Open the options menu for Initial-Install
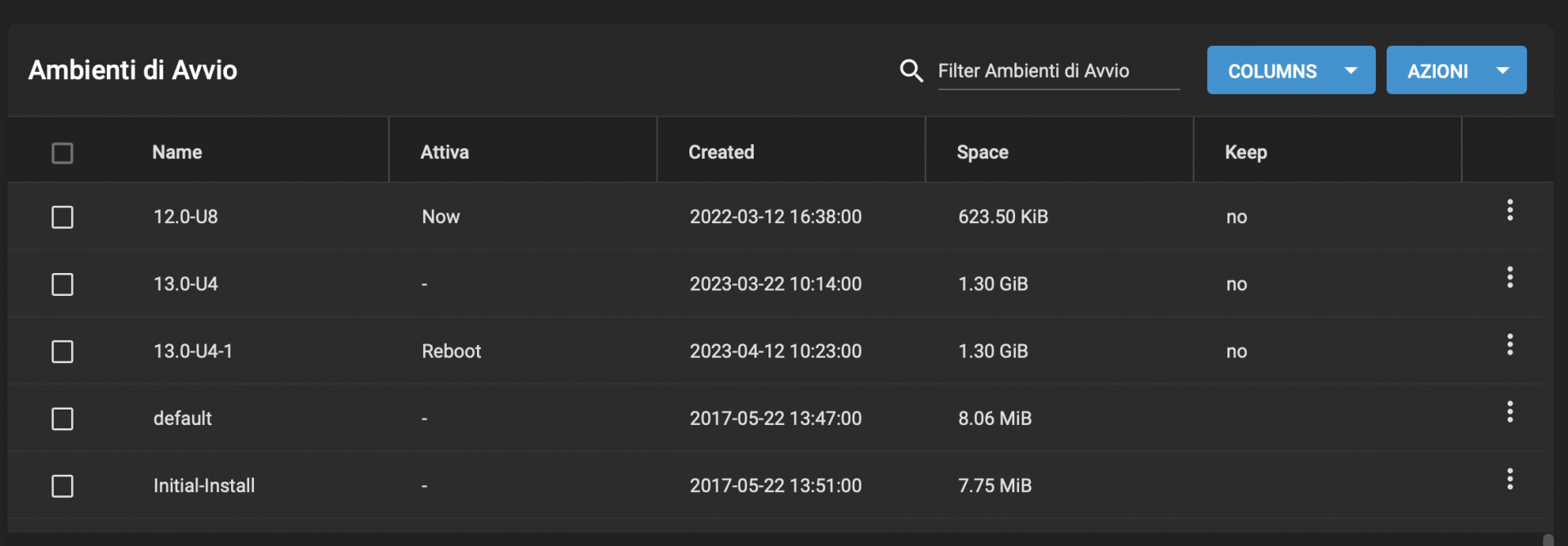 (x=1509, y=478)
